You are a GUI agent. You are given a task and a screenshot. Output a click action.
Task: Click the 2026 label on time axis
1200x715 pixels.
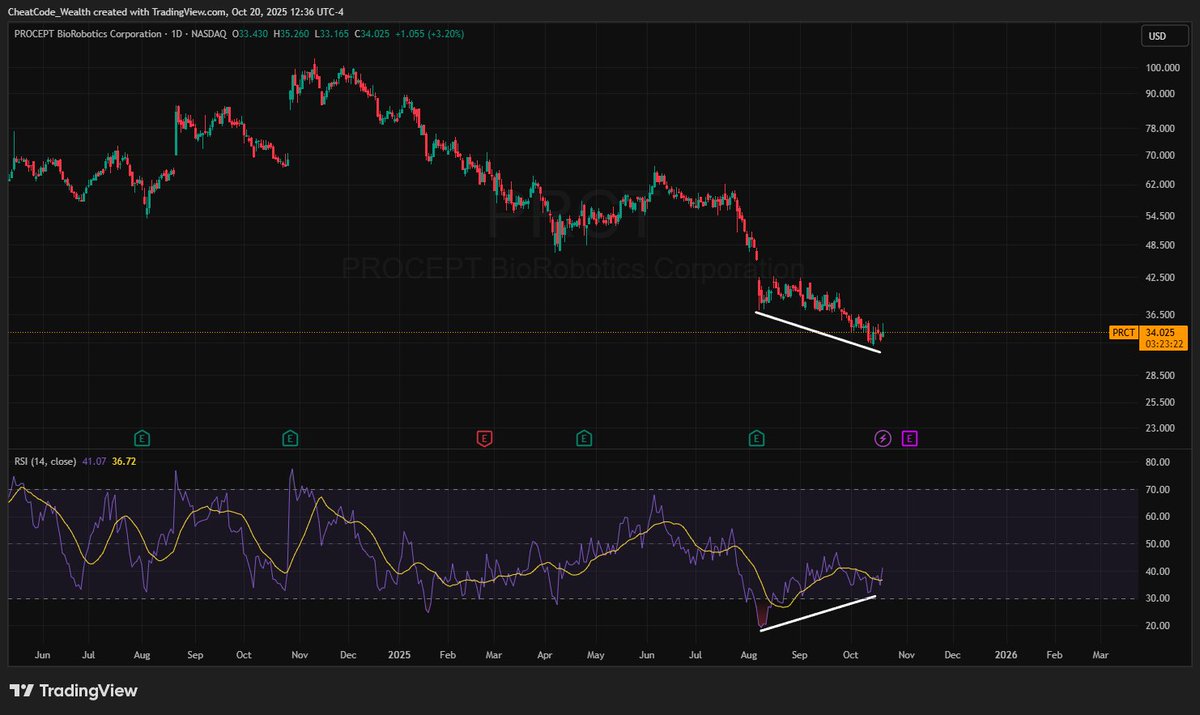coord(1006,655)
